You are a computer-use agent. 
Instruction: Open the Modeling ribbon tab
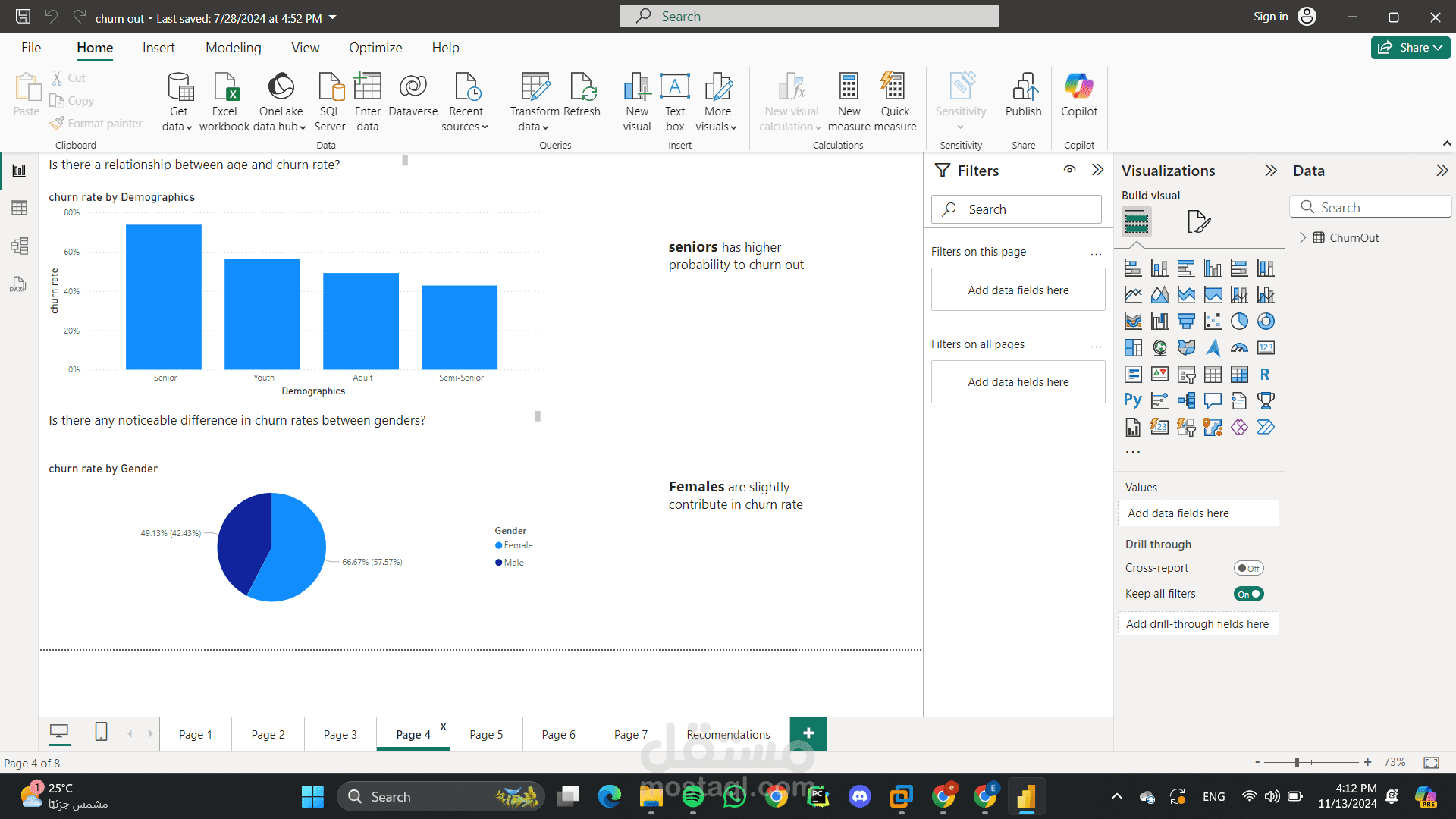(x=233, y=48)
